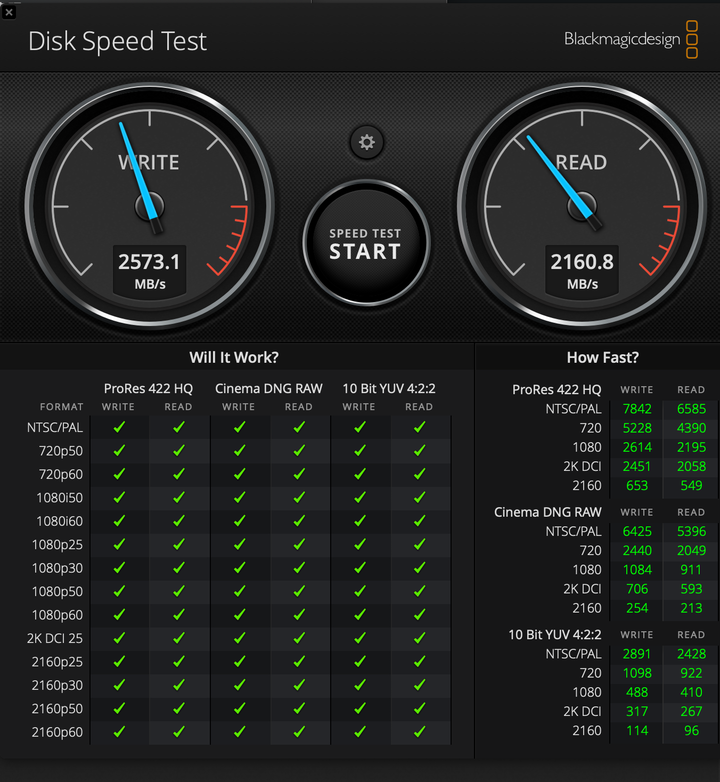This screenshot has width=720, height=782.
Task: Click Cinema DNG 2160 write value 254
Action: (x=637, y=608)
